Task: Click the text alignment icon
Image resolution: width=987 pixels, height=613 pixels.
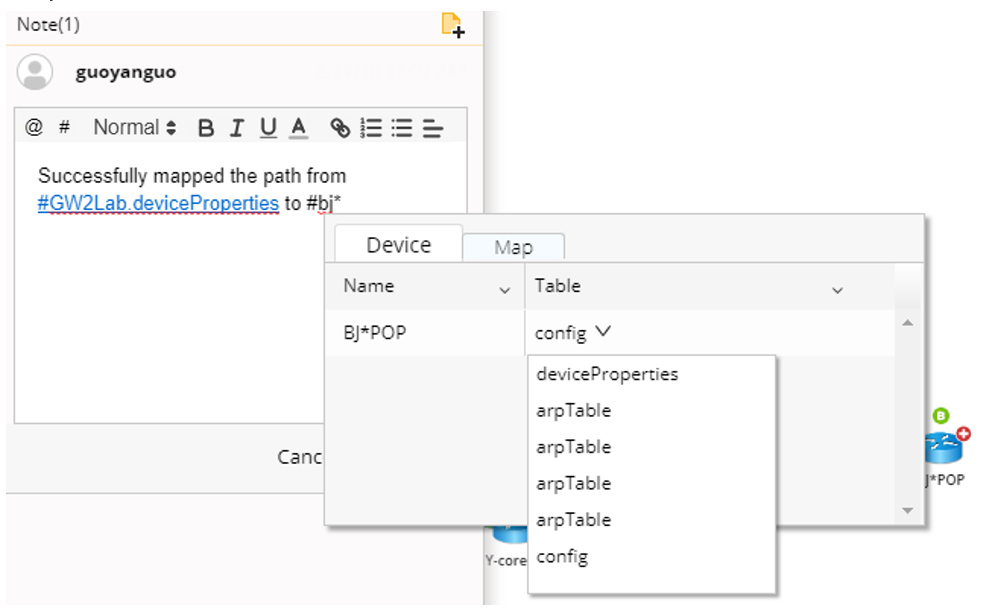Action: click(432, 128)
